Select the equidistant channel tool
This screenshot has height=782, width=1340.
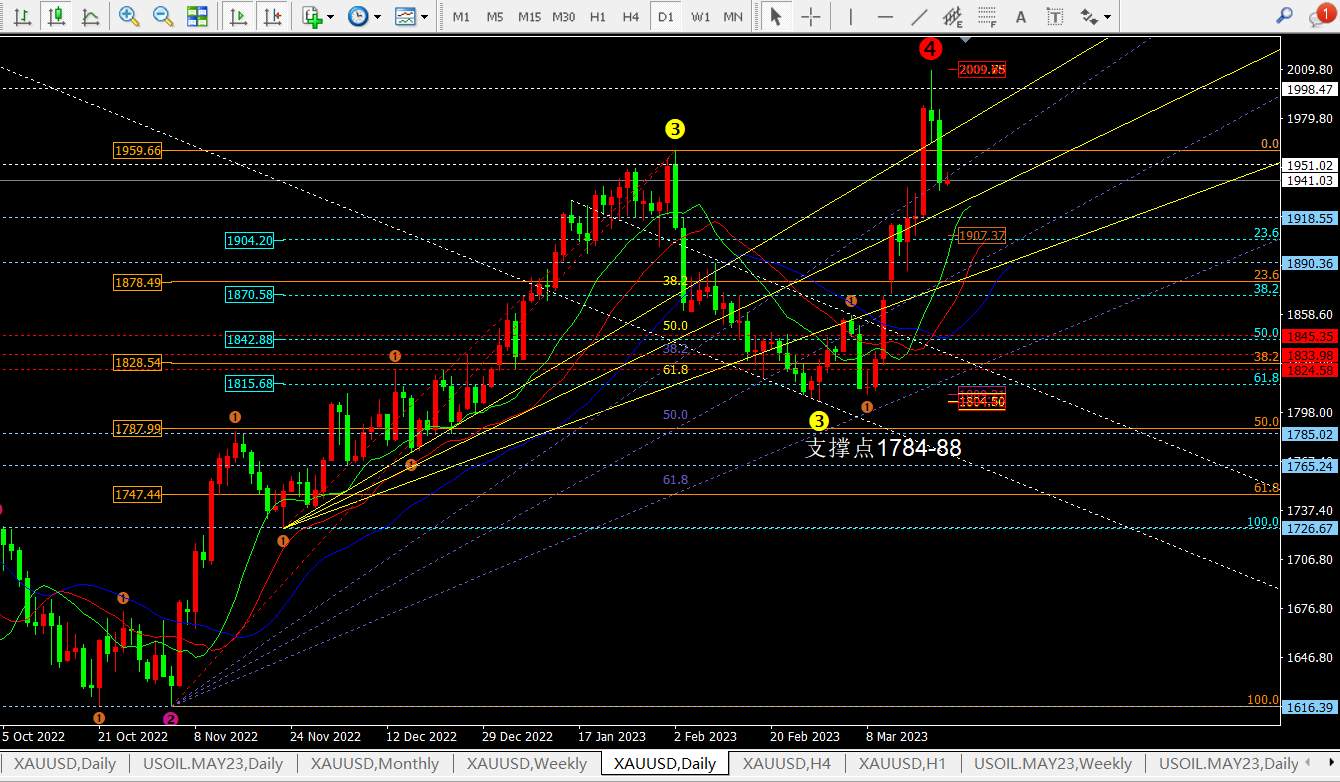tap(953, 16)
